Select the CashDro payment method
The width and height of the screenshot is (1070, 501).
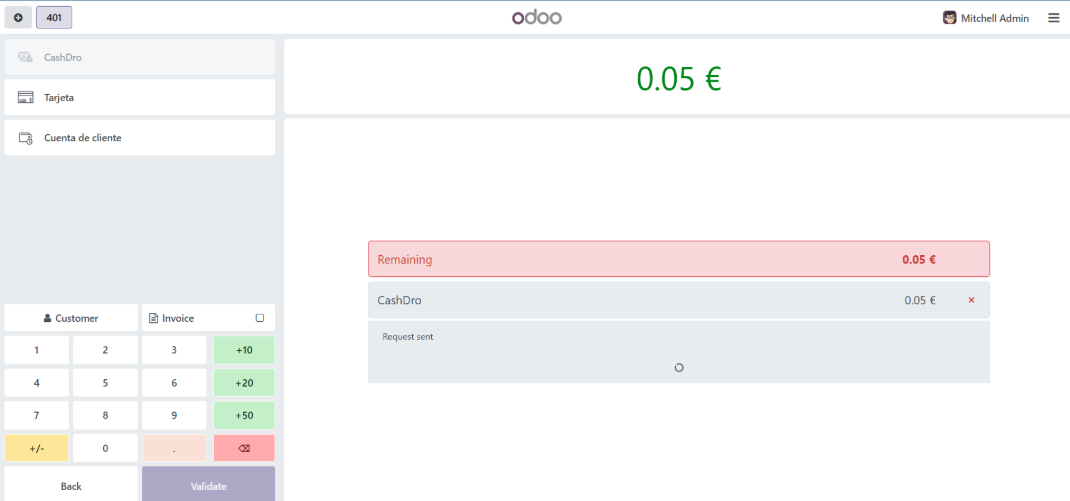coord(140,57)
